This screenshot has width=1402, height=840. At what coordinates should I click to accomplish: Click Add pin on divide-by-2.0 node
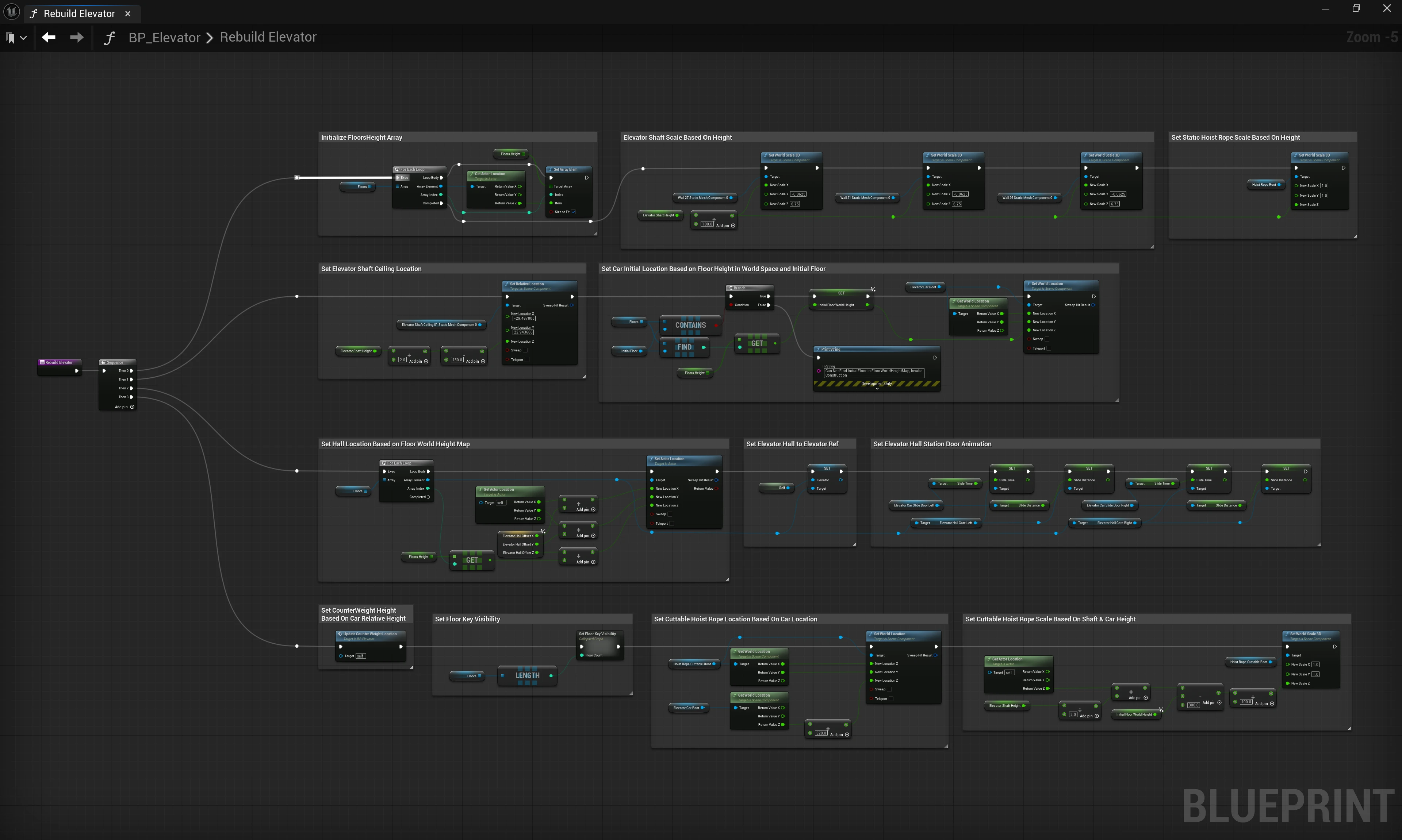(x=426, y=361)
